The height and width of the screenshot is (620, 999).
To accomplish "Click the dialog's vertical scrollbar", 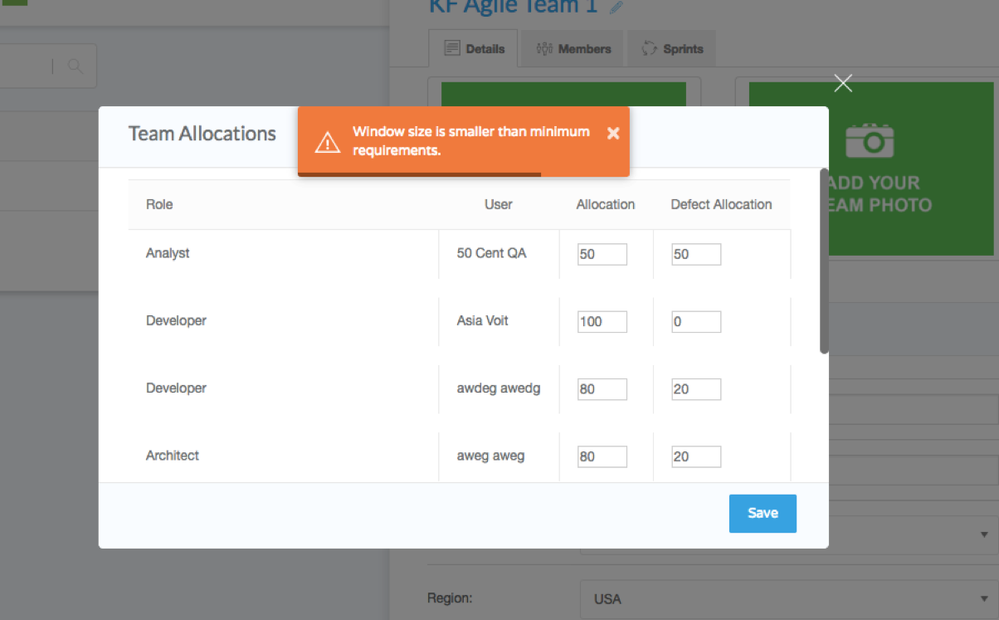I will (824, 261).
